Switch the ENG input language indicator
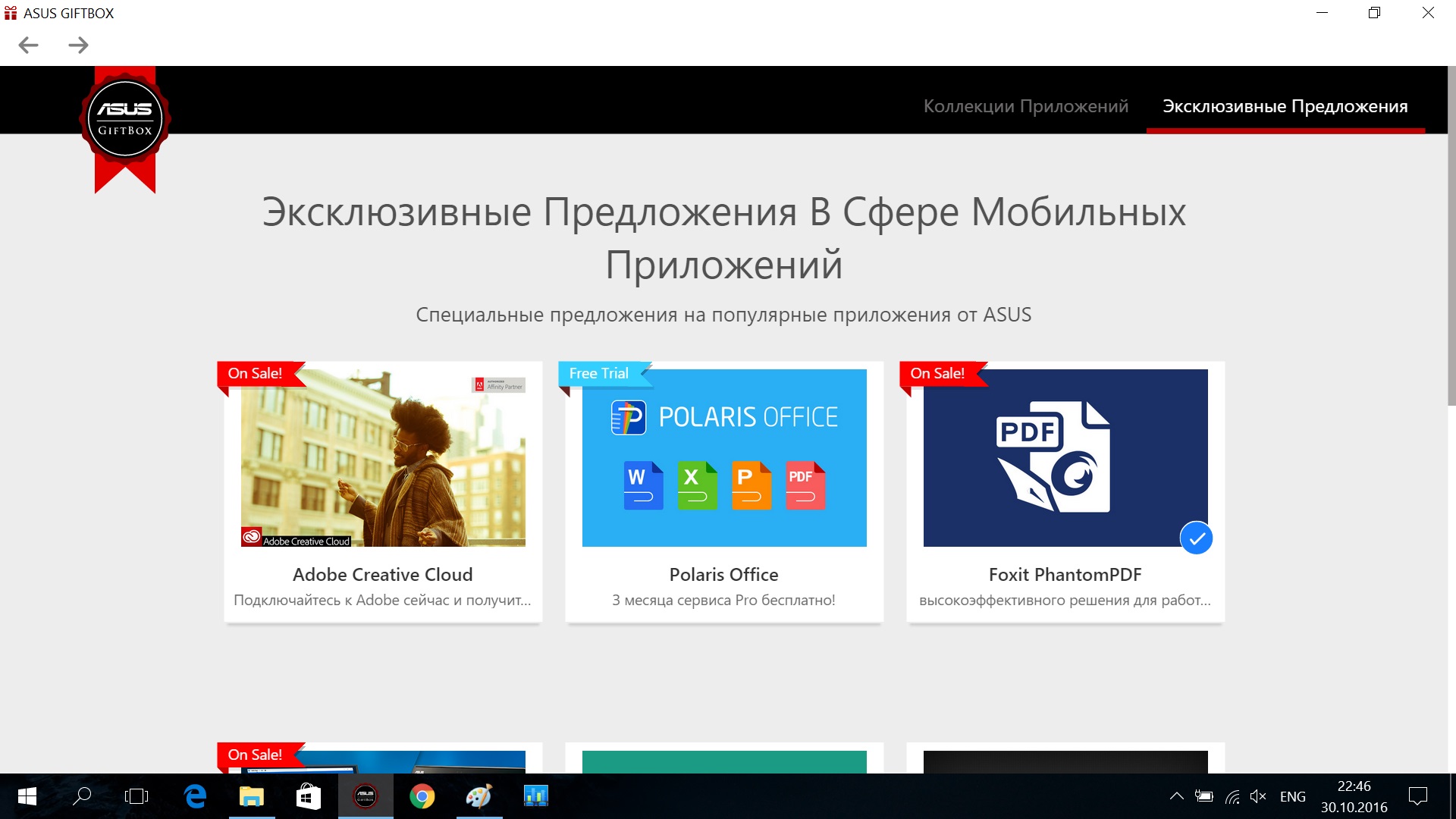 1293,797
